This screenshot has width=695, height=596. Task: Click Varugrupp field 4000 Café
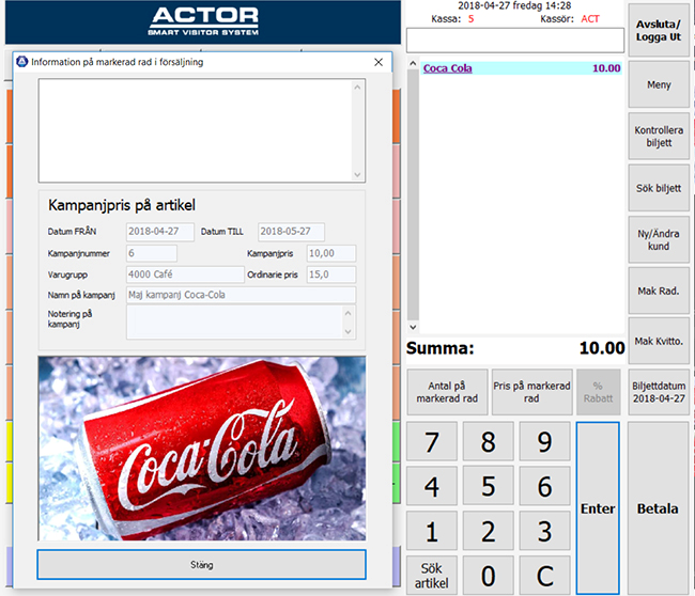[185, 274]
